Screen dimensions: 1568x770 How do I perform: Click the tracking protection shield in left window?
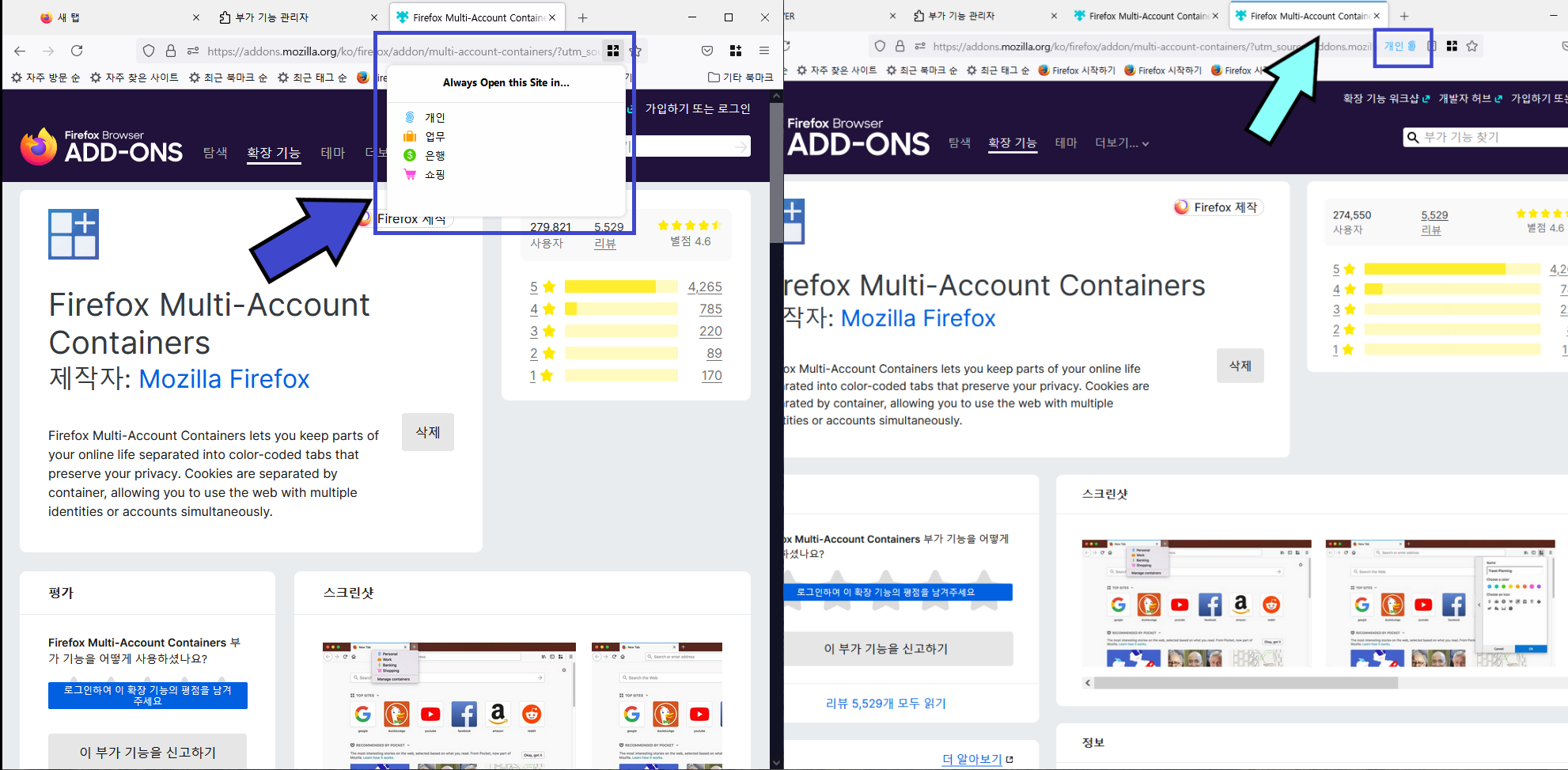pyautogui.click(x=149, y=51)
